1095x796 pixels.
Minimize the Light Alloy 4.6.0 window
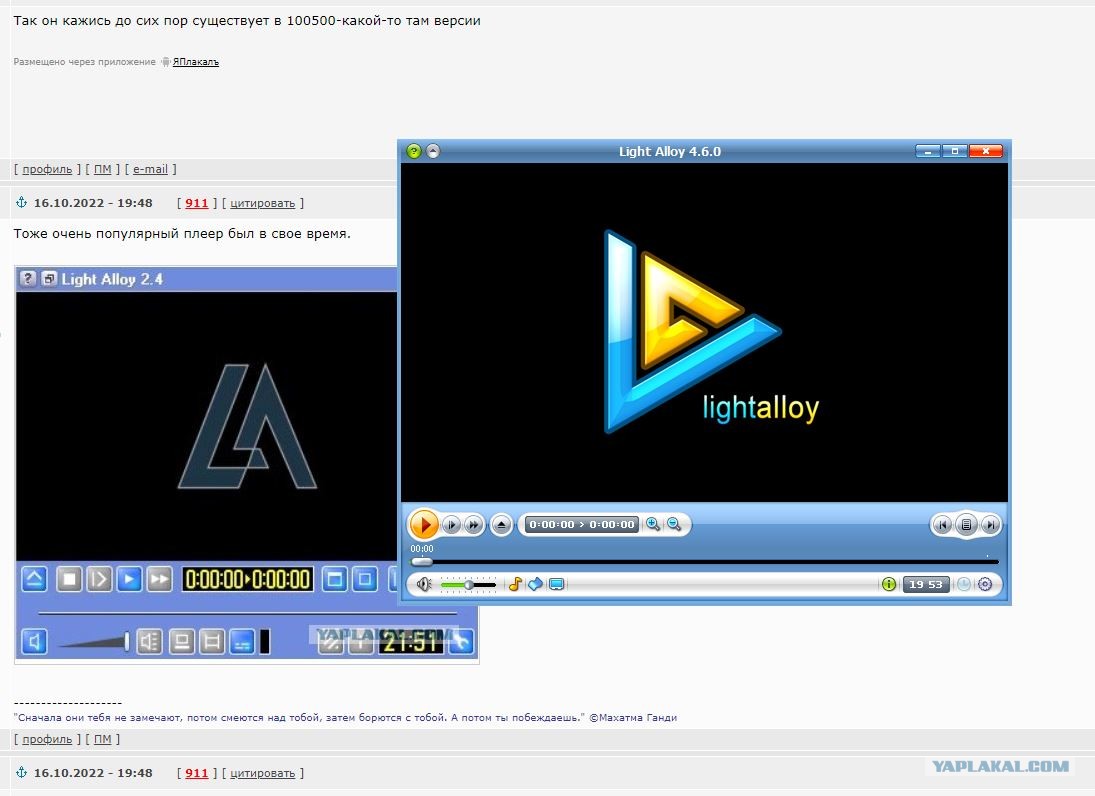928,151
